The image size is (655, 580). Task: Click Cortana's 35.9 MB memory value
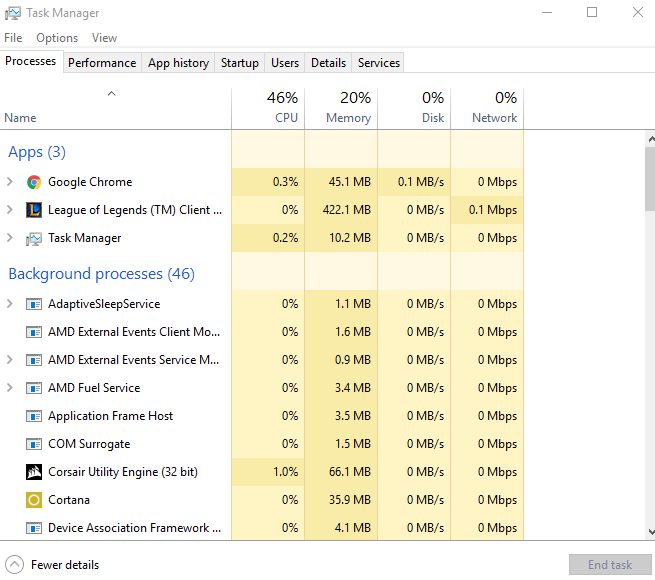click(x=350, y=500)
